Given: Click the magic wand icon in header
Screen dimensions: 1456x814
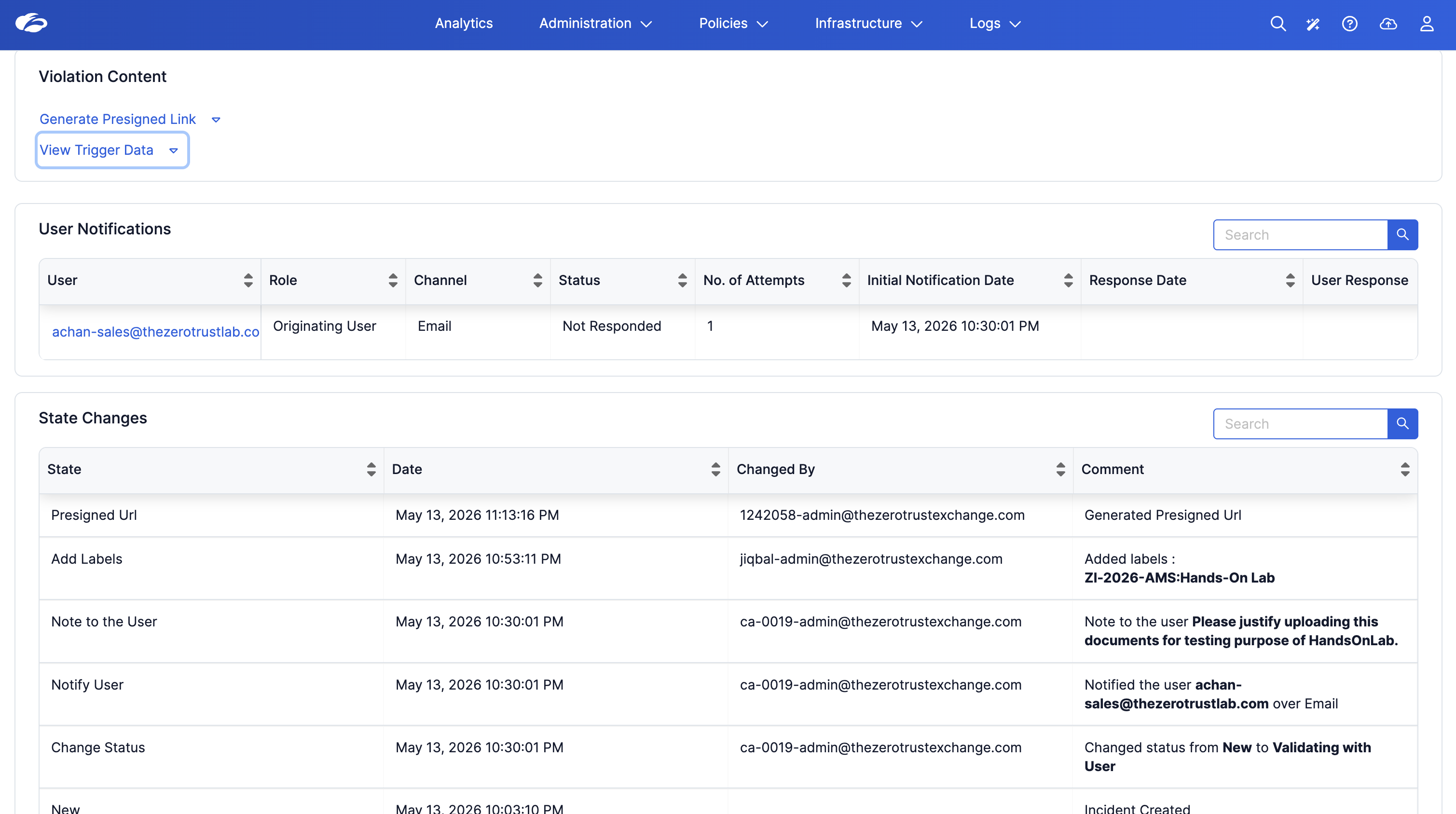Looking at the screenshot, I should pos(1313,23).
